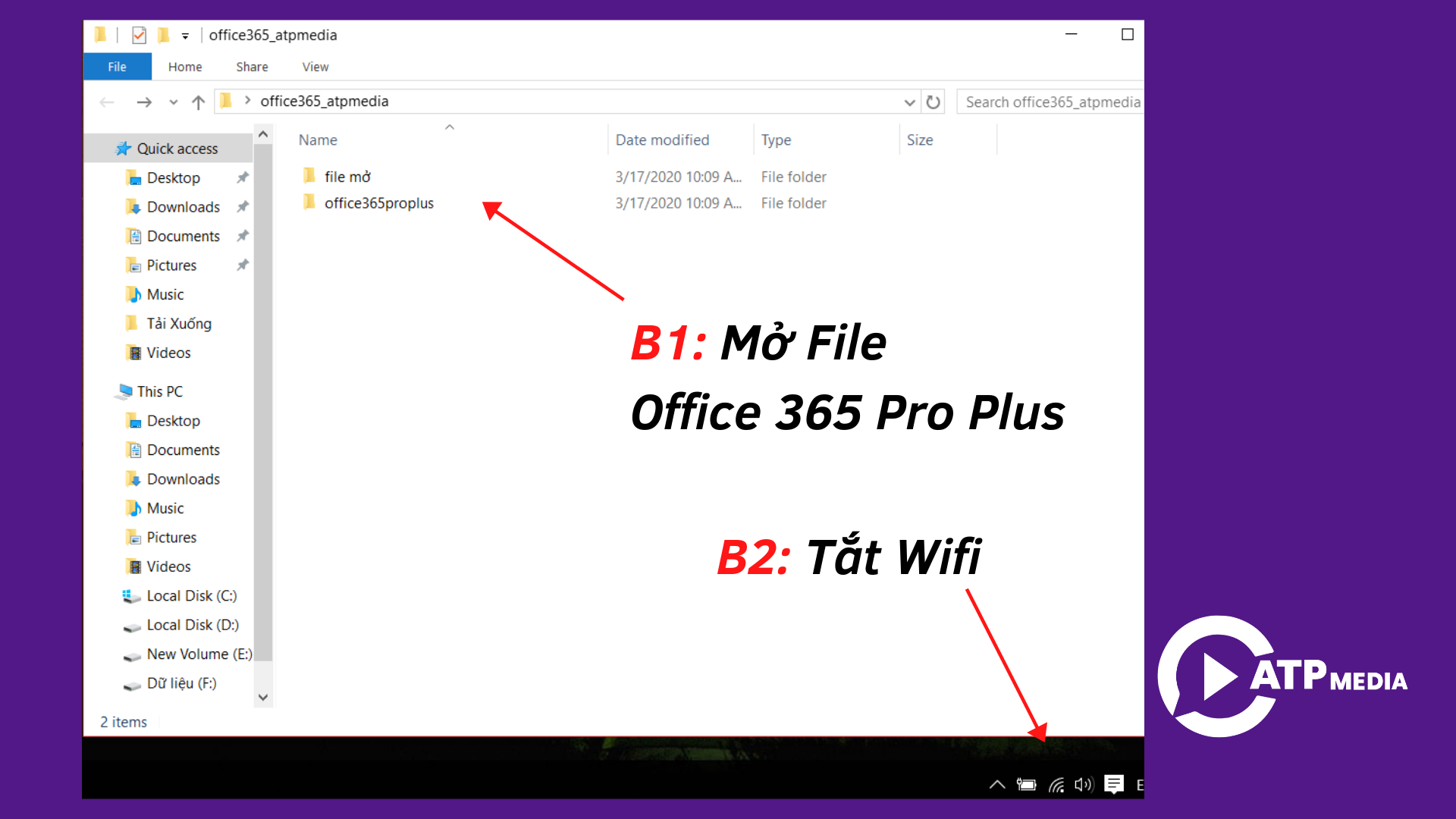Show hidden system tray icons
Image resolution: width=1456 pixels, height=819 pixels.
(x=997, y=785)
